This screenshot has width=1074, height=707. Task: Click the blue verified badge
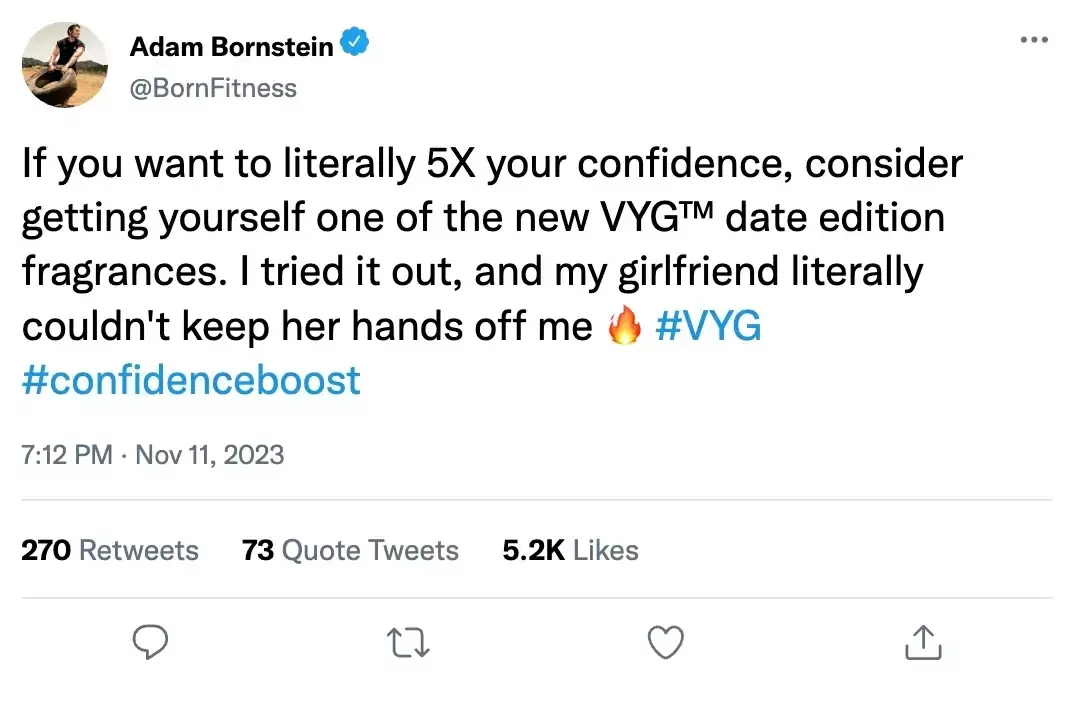click(x=355, y=42)
